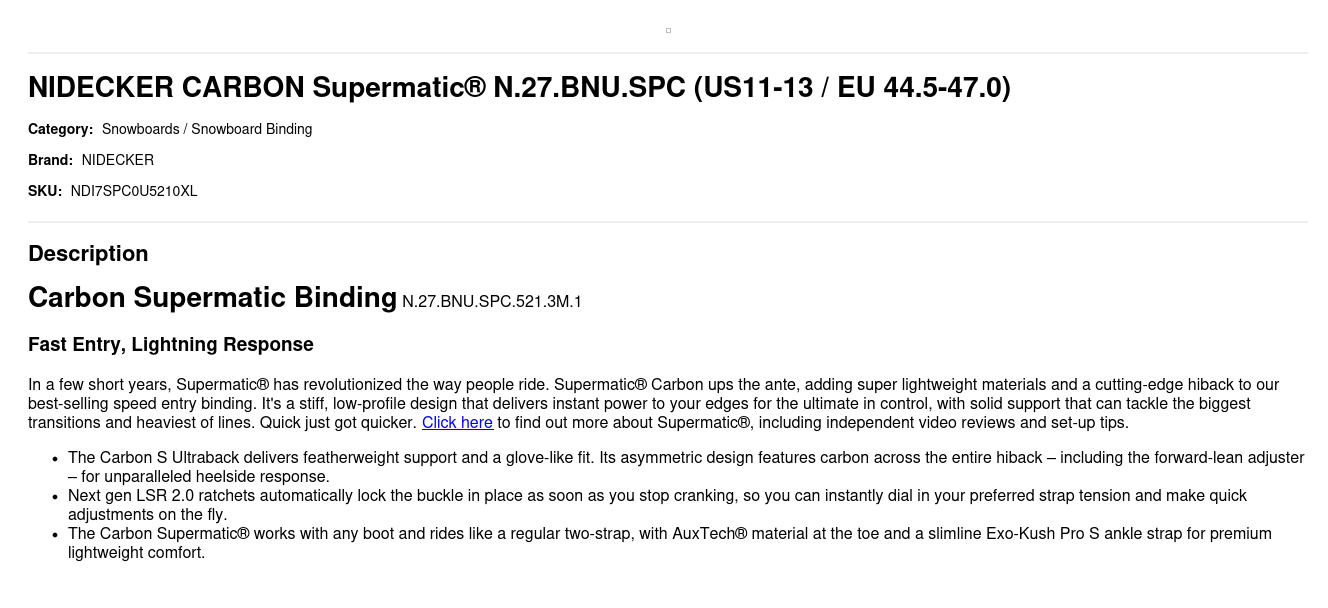Click the bullet marker of the first list item
Screen dimensions: 1328x608
pos(55,459)
